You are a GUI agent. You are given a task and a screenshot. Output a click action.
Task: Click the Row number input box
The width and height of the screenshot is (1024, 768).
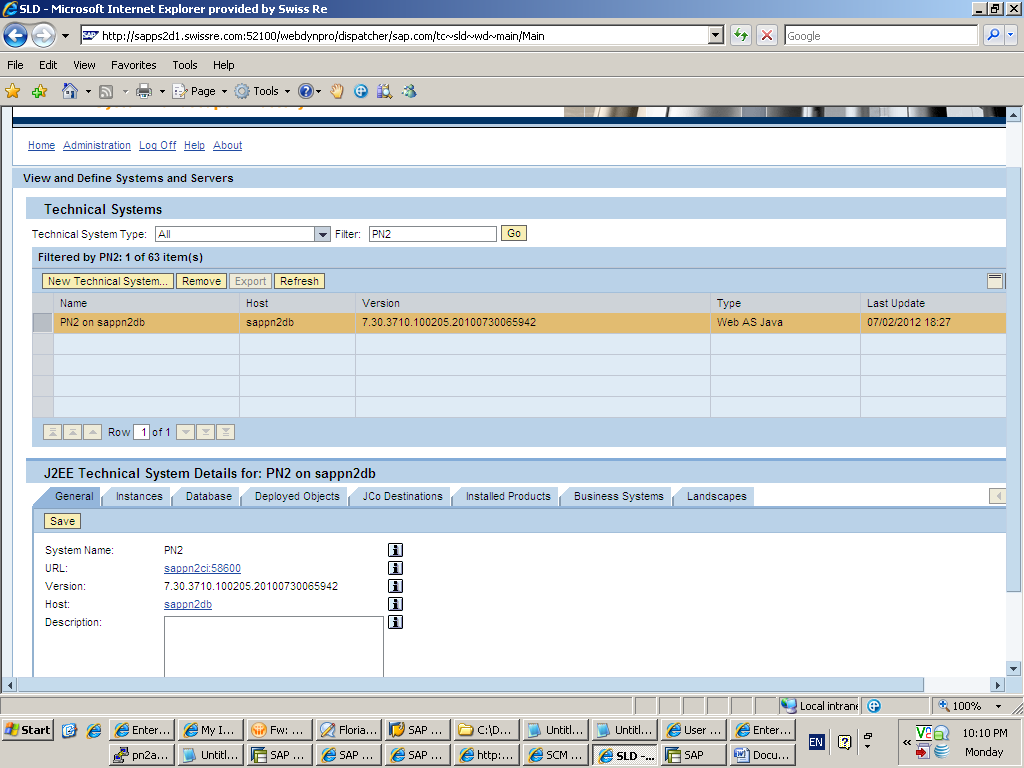coord(142,432)
